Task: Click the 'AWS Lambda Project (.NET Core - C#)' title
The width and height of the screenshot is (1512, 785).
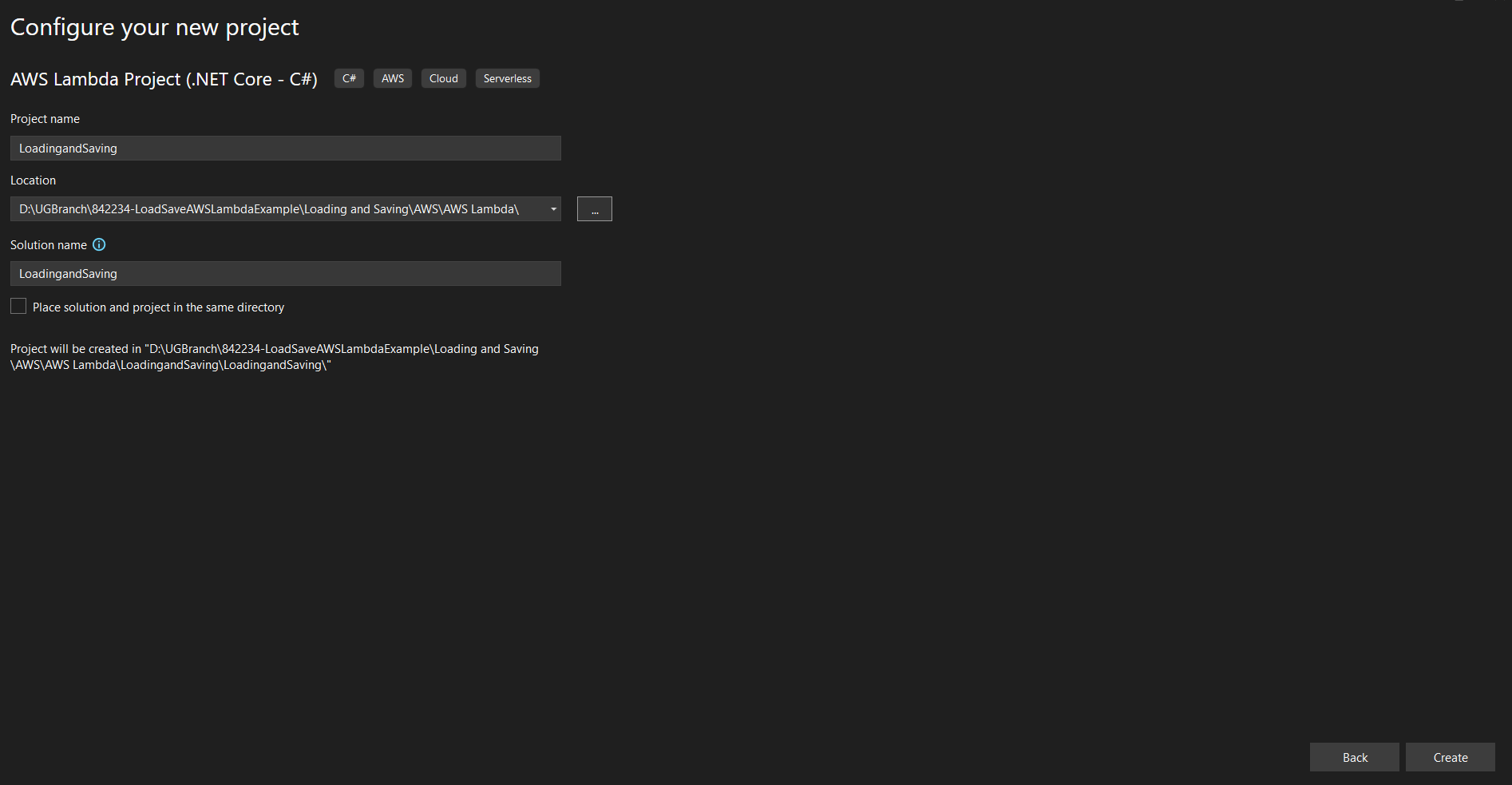Action: 164,79
